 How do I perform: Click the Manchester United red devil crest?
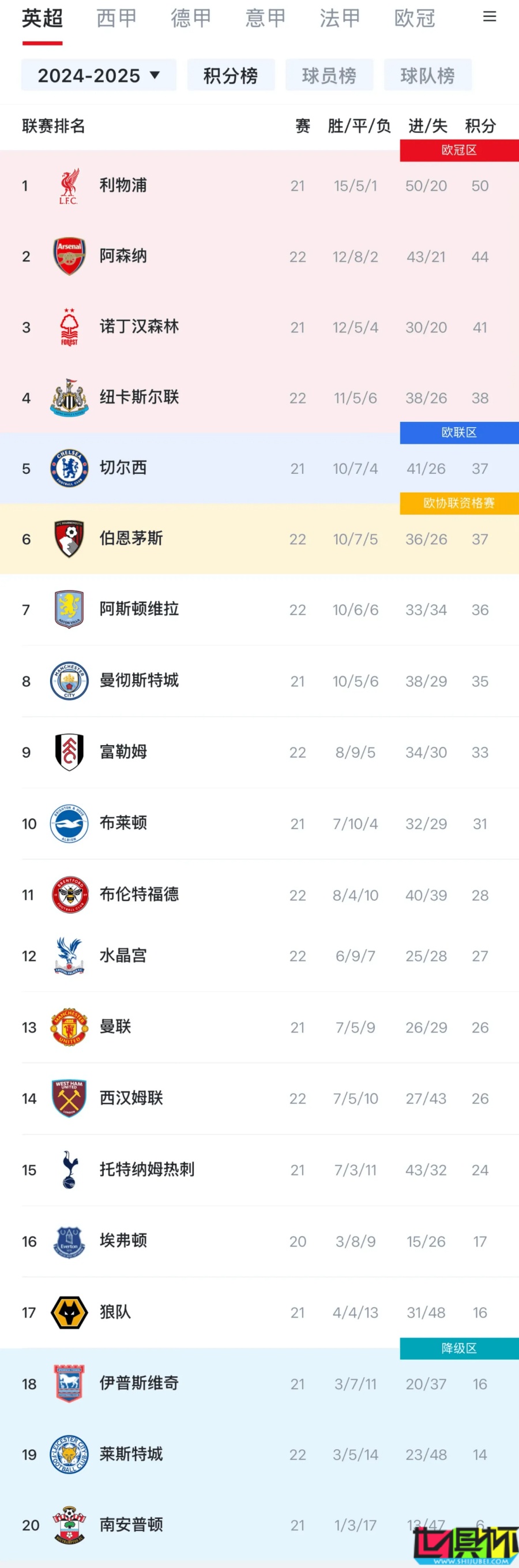coord(69,1027)
